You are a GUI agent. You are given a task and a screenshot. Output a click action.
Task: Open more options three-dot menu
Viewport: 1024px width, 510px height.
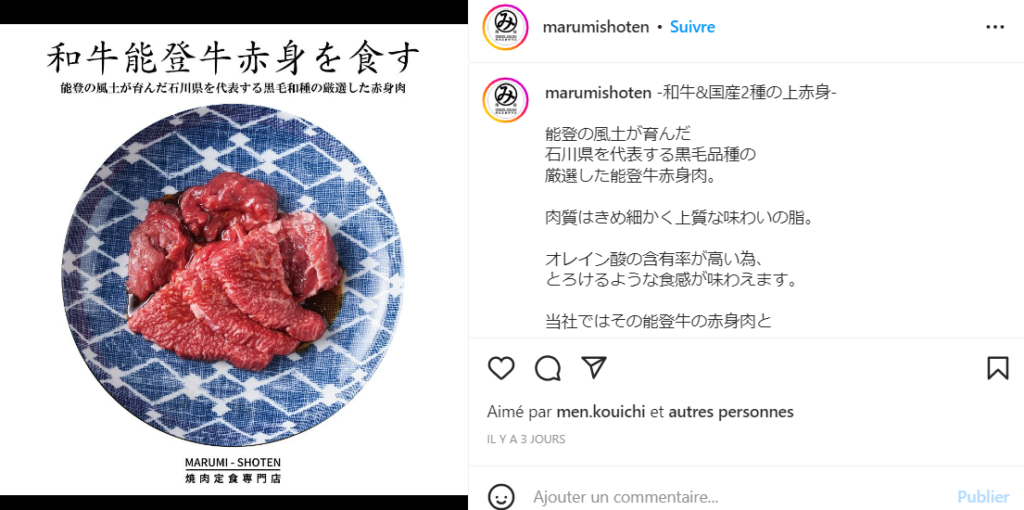point(995,27)
